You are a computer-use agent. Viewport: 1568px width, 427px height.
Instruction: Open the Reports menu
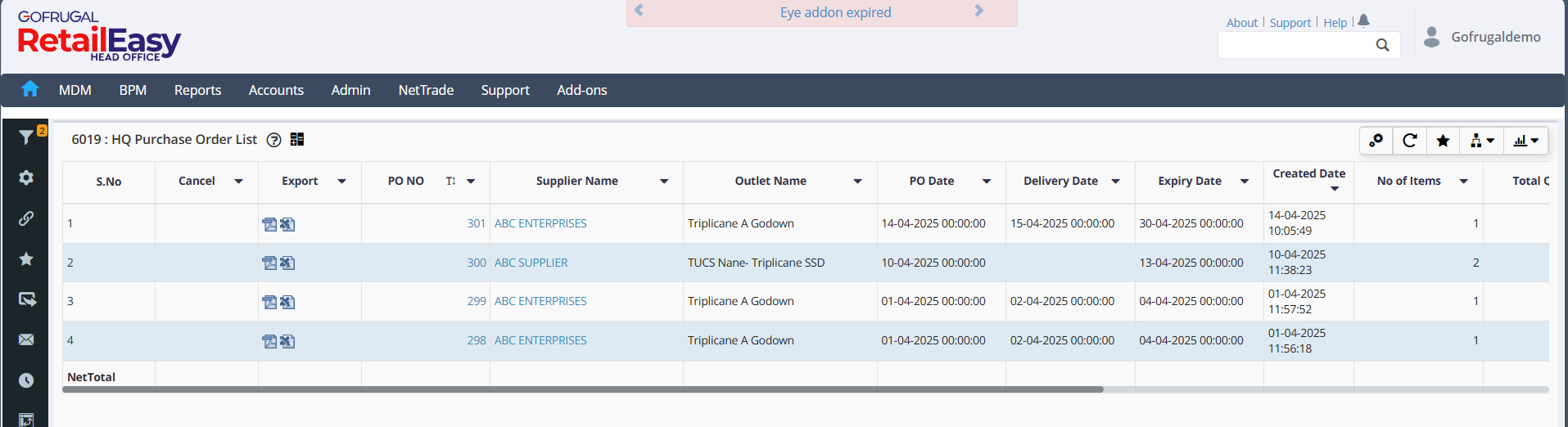pos(197,90)
